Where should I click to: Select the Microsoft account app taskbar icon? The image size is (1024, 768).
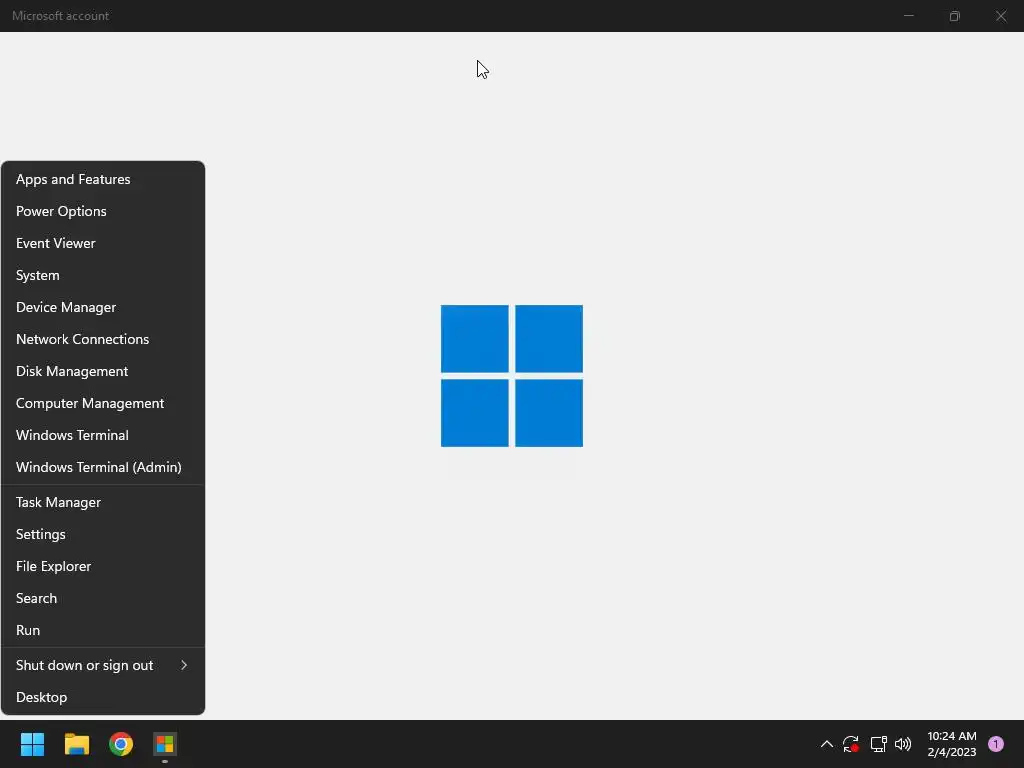[x=165, y=744]
